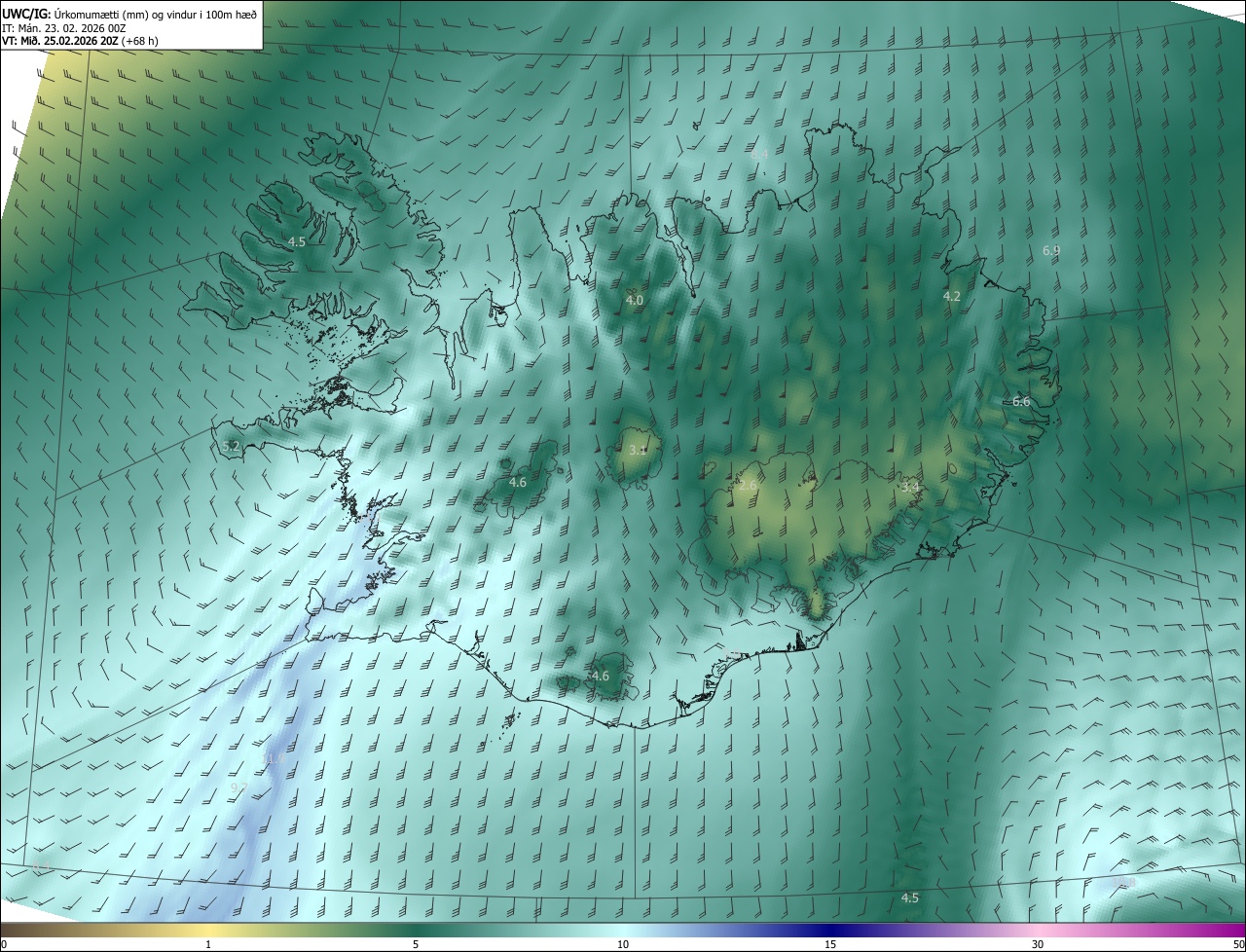Select the 'IT: Mán. 23. 02. 2026 00Z' line

64,28
